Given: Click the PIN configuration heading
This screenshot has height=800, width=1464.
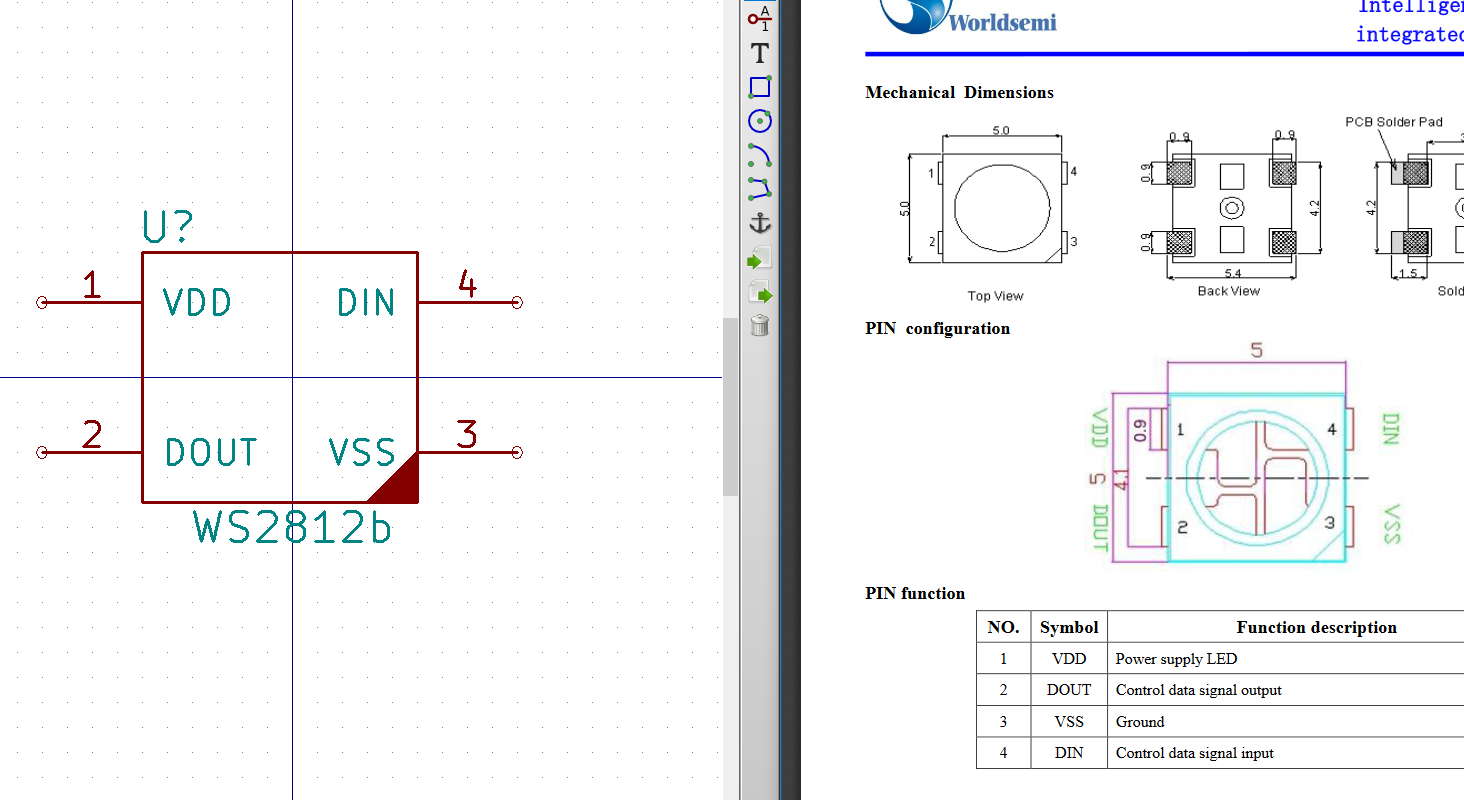Looking at the screenshot, I should [x=937, y=328].
